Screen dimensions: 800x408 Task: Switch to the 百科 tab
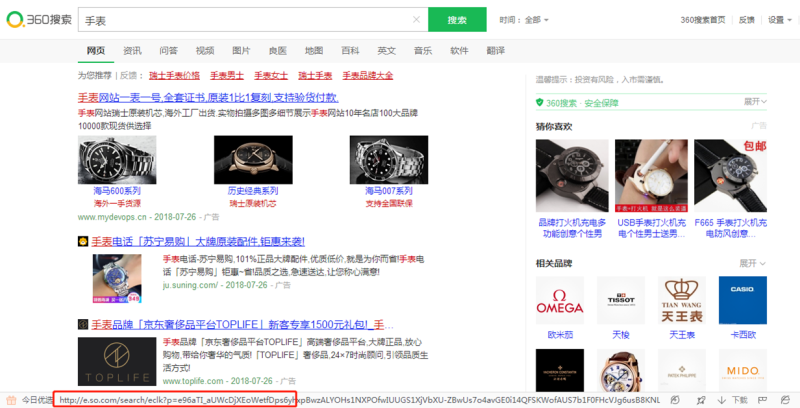click(350, 50)
